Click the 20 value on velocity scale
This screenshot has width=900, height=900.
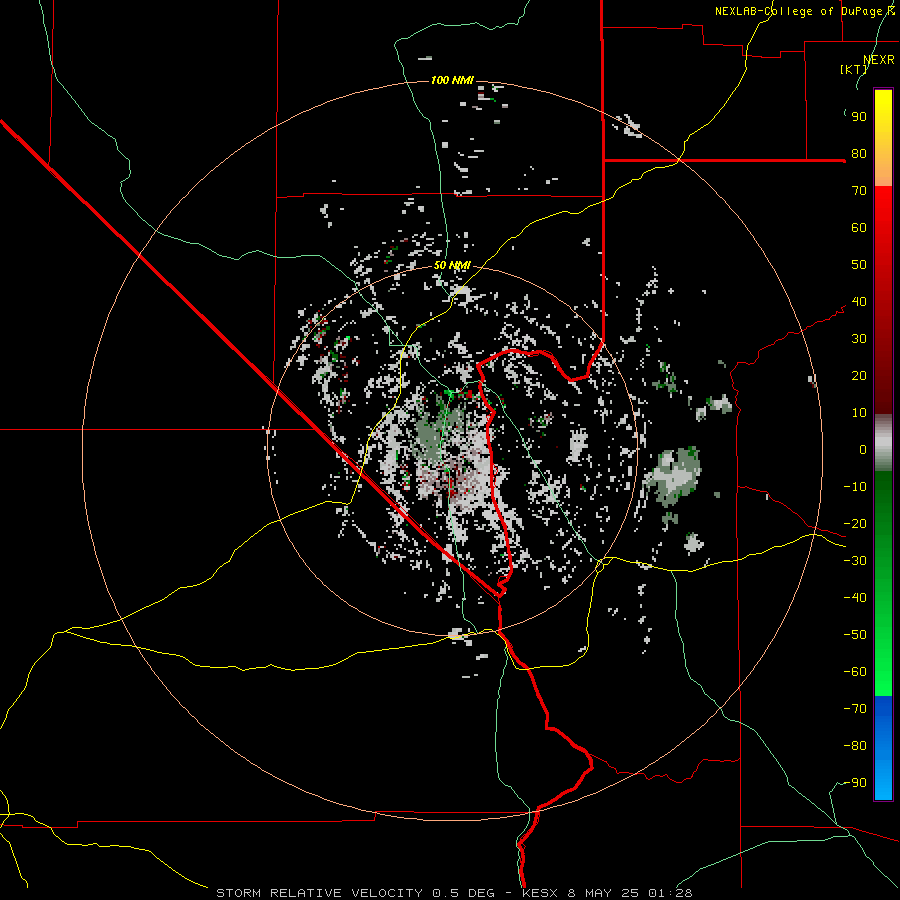coord(859,376)
